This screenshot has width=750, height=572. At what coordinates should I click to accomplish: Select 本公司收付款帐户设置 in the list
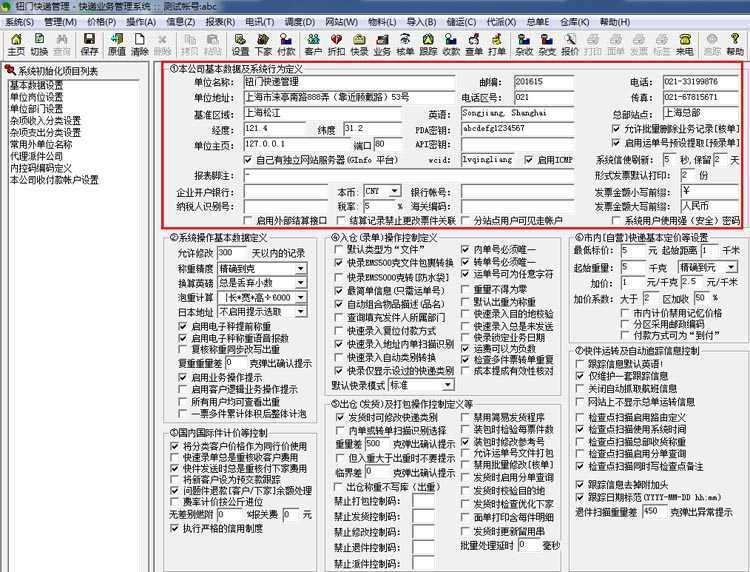coord(54,180)
